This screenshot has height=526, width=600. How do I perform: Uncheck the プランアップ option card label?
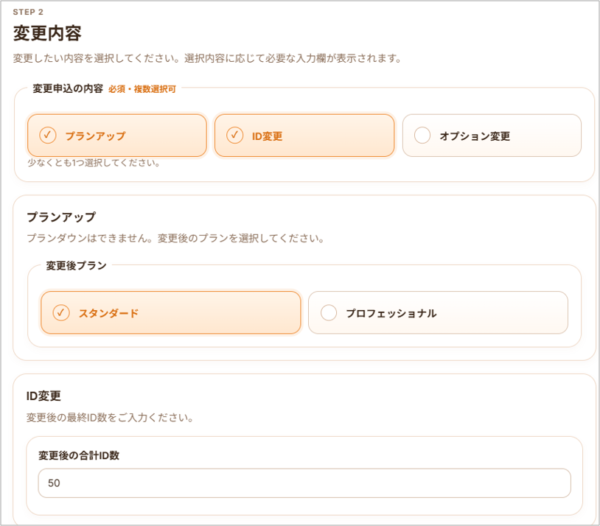[95, 135]
